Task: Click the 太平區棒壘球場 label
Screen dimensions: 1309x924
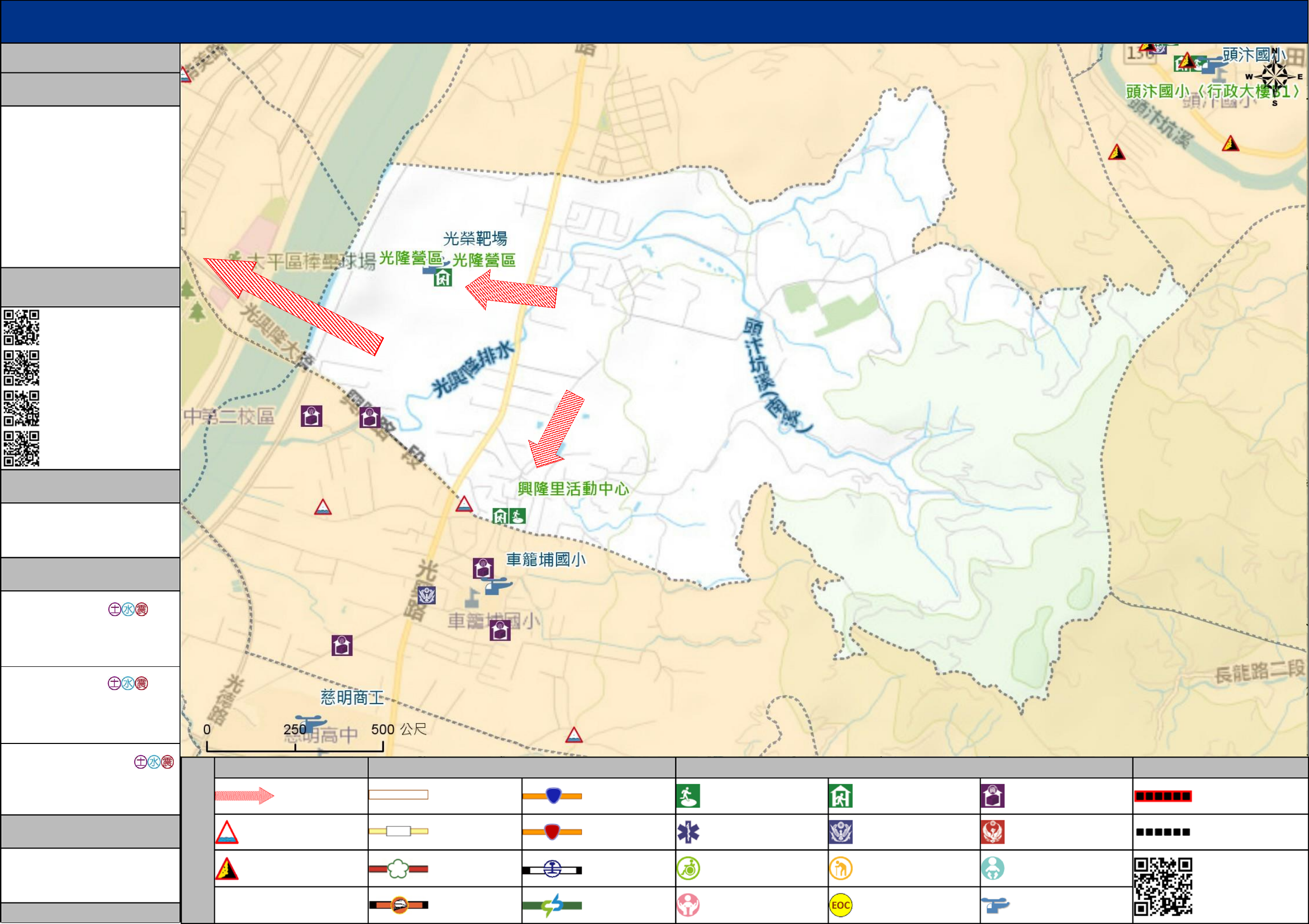Action: click(313, 261)
